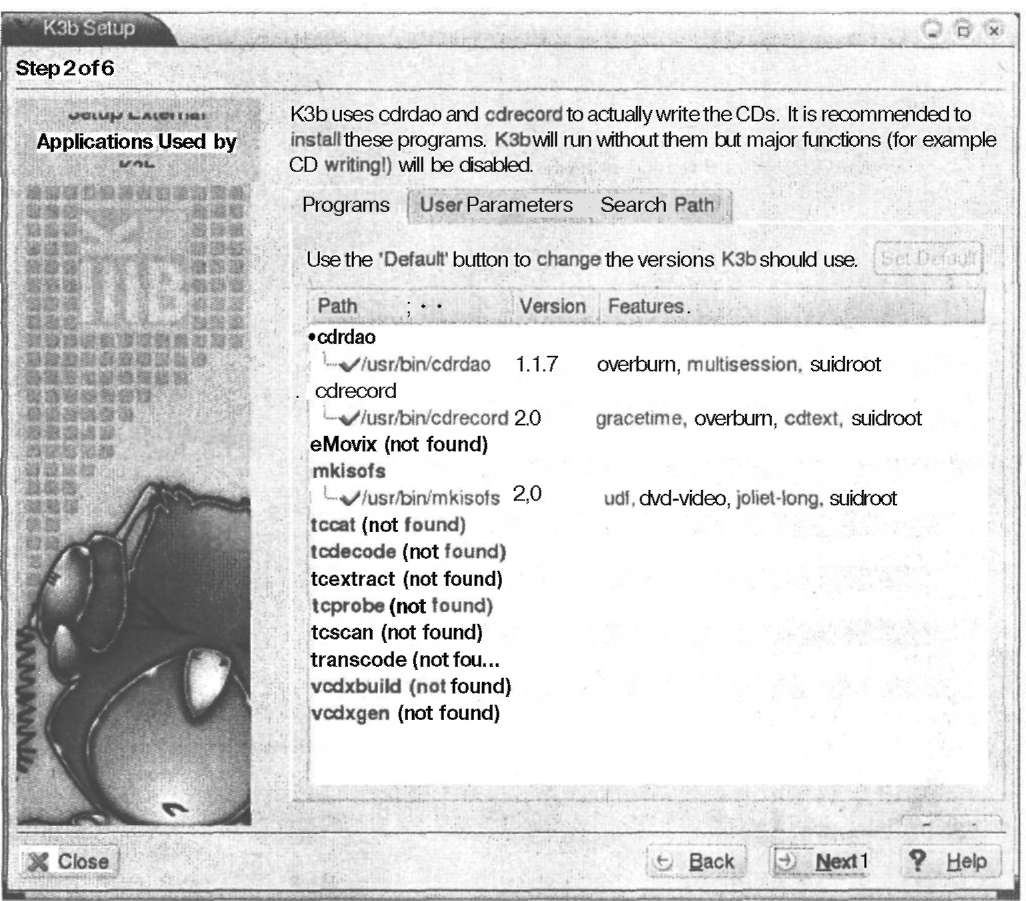
Task: Click the checkmark beside /usr/bin/cdrdao
Action: [350, 364]
